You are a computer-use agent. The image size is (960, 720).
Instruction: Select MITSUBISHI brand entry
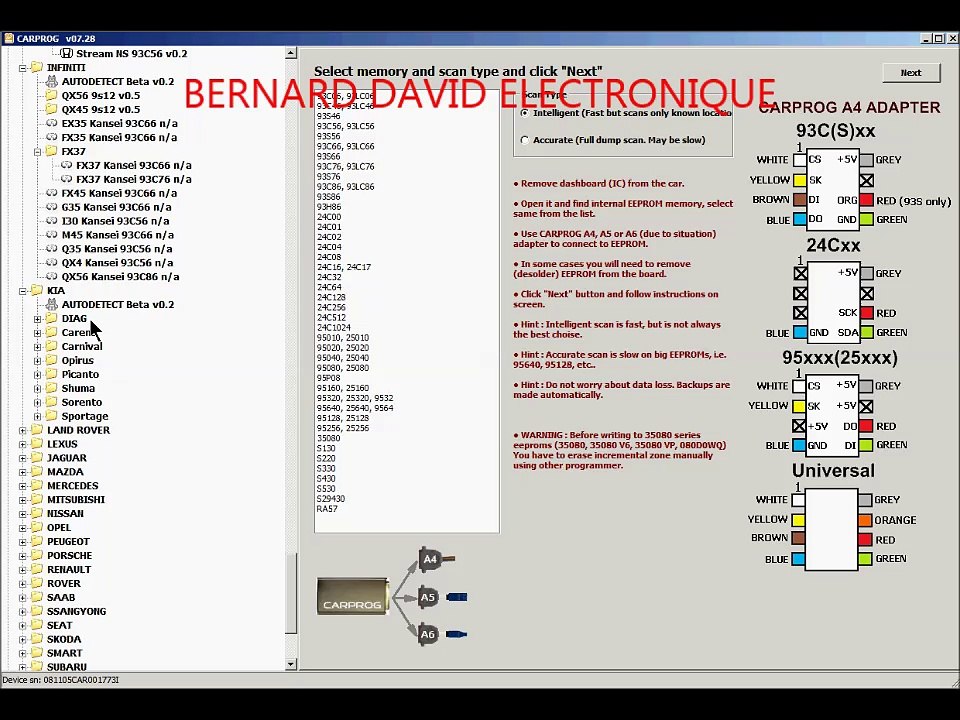pos(76,500)
